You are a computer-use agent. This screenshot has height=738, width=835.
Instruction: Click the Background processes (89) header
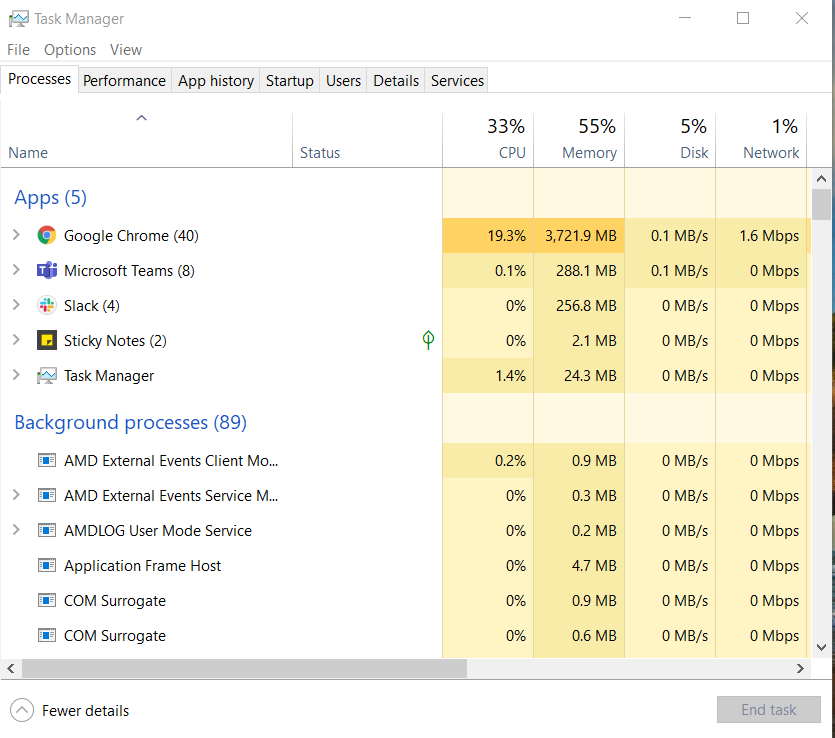[130, 422]
